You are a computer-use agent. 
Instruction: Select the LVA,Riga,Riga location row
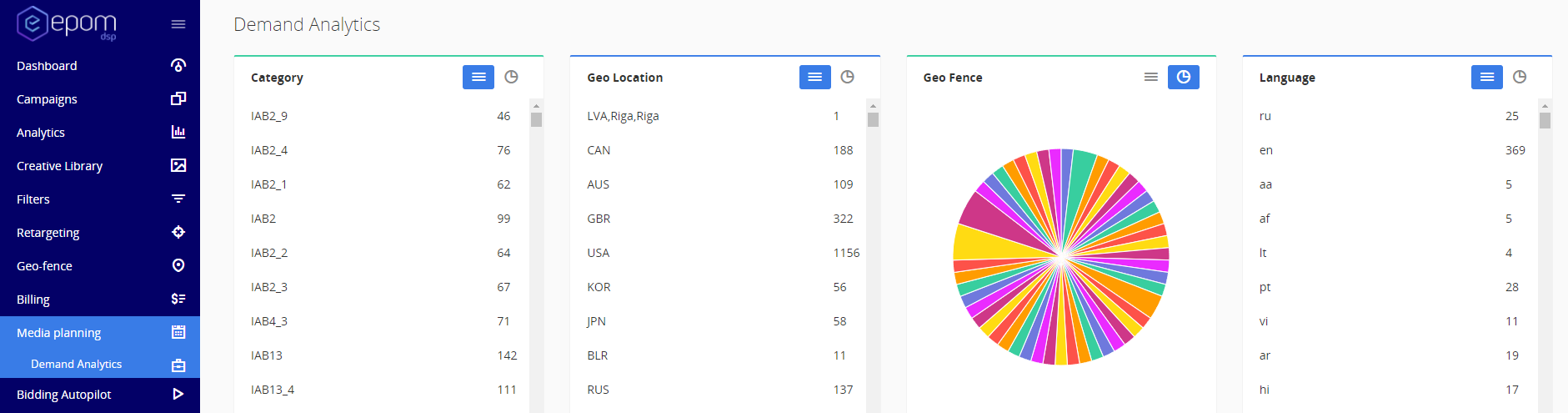pos(718,116)
